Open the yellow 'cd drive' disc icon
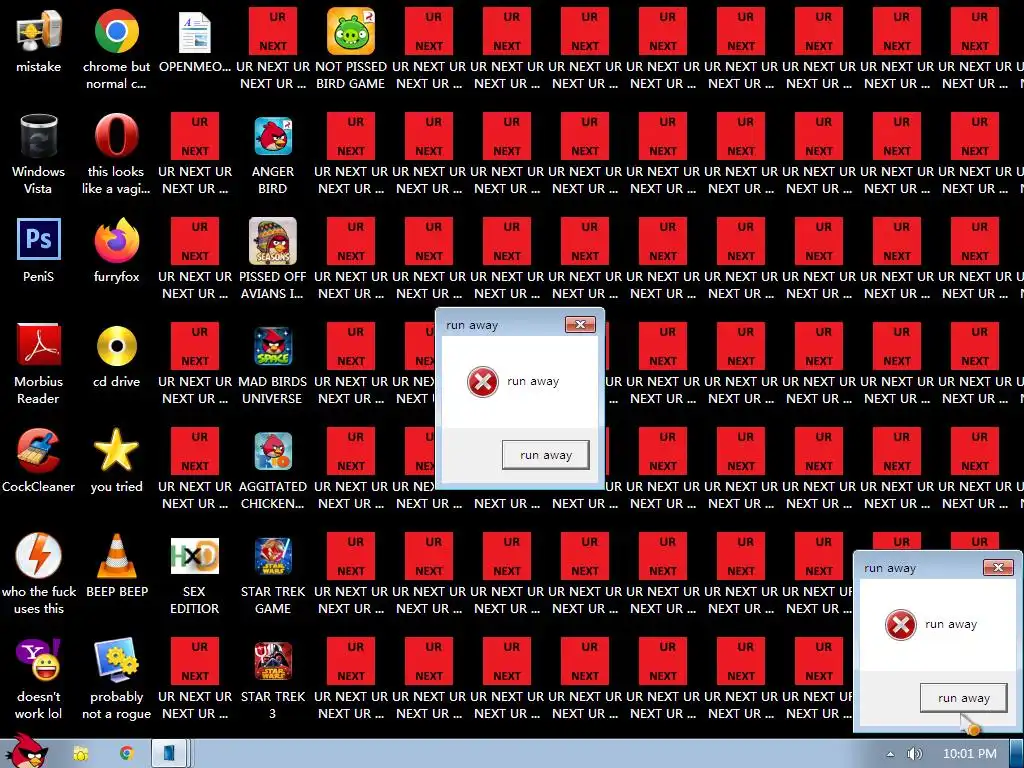This screenshot has width=1024, height=768. coord(116,345)
